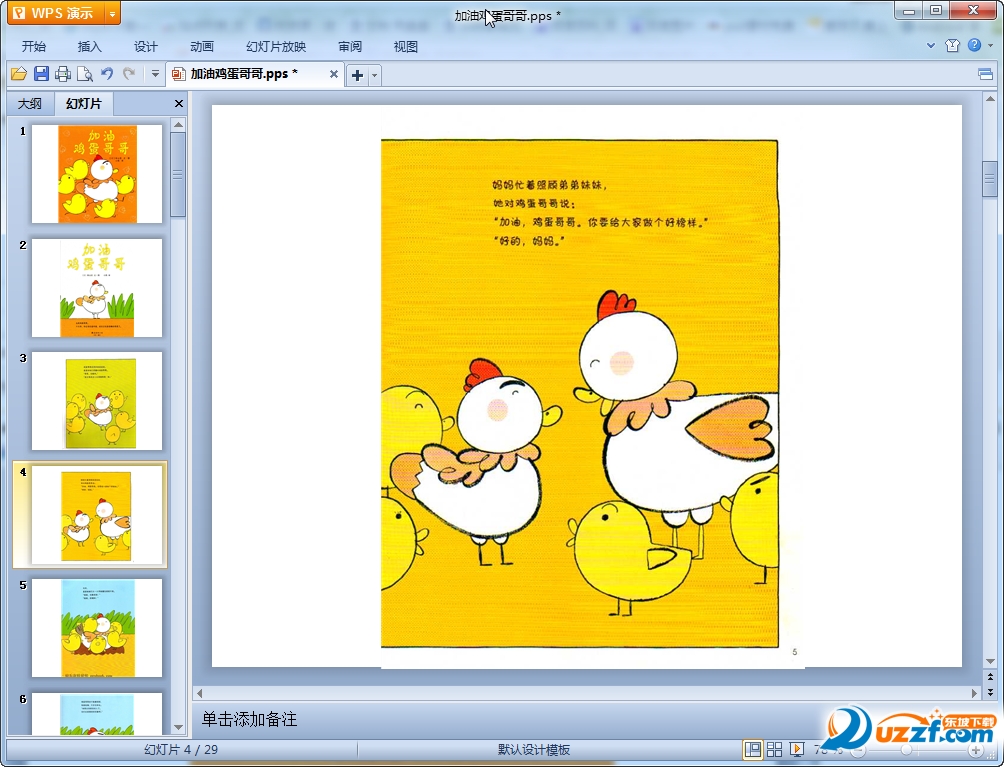Open the 开始 ribbon tab
This screenshot has width=1004, height=767.
point(33,47)
